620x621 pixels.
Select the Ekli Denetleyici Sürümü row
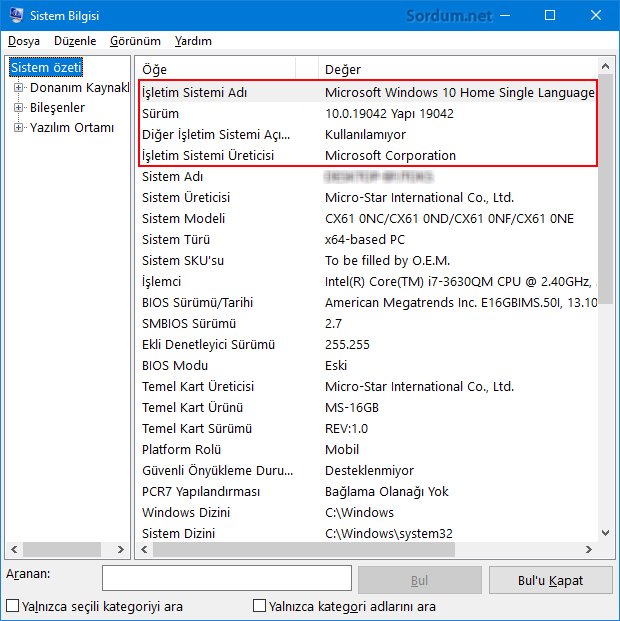point(367,345)
